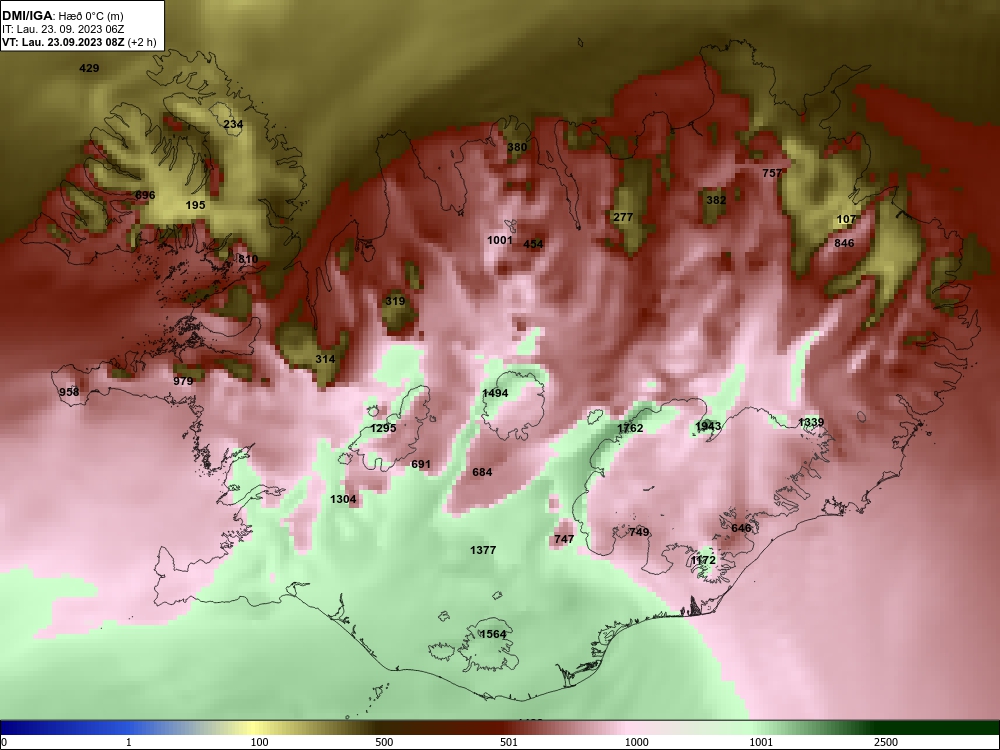The width and height of the screenshot is (1000, 750).
Task: Click the 234 height label
Action: (233, 124)
